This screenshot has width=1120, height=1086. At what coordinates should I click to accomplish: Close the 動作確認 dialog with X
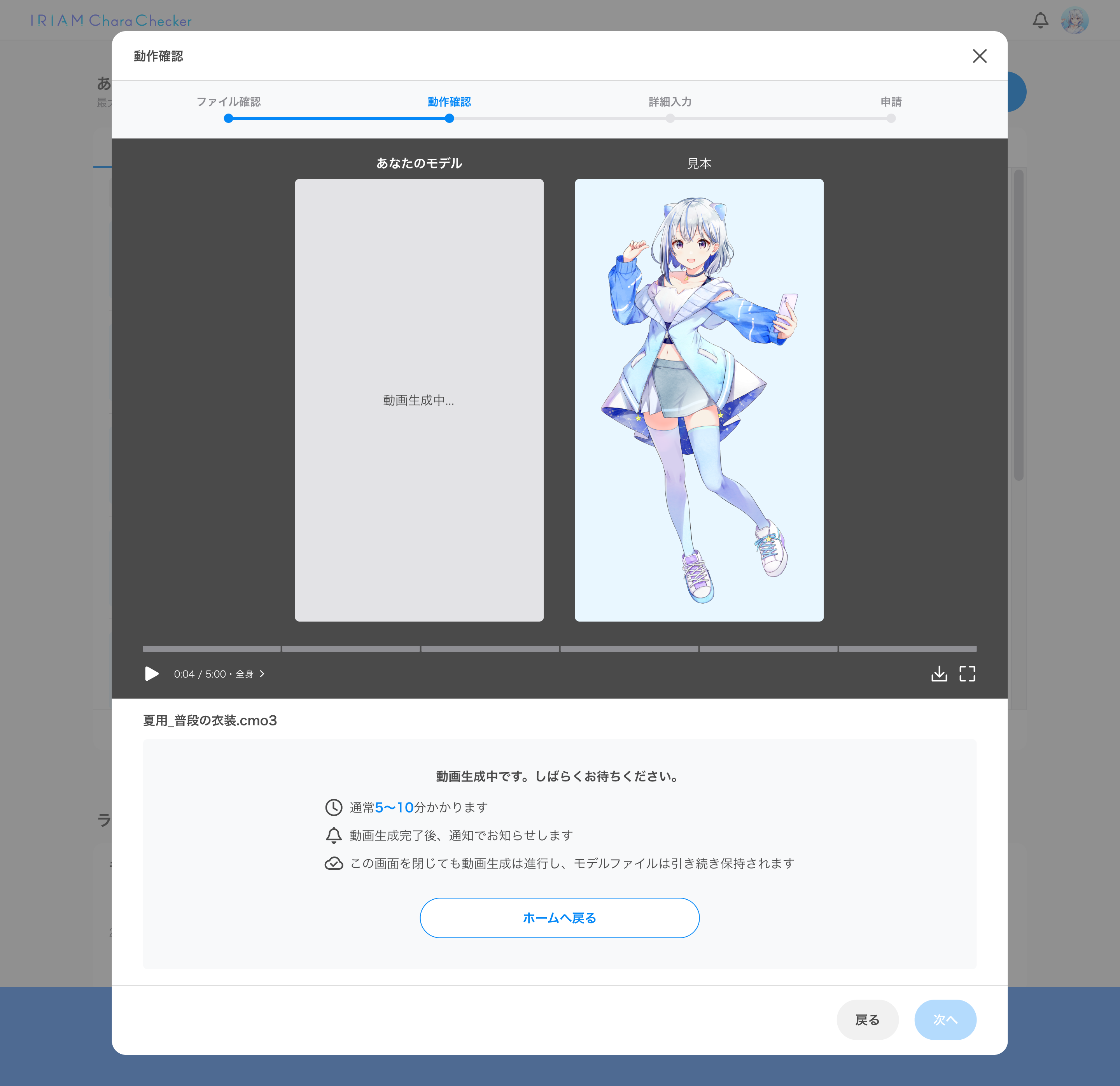(x=980, y=56)
